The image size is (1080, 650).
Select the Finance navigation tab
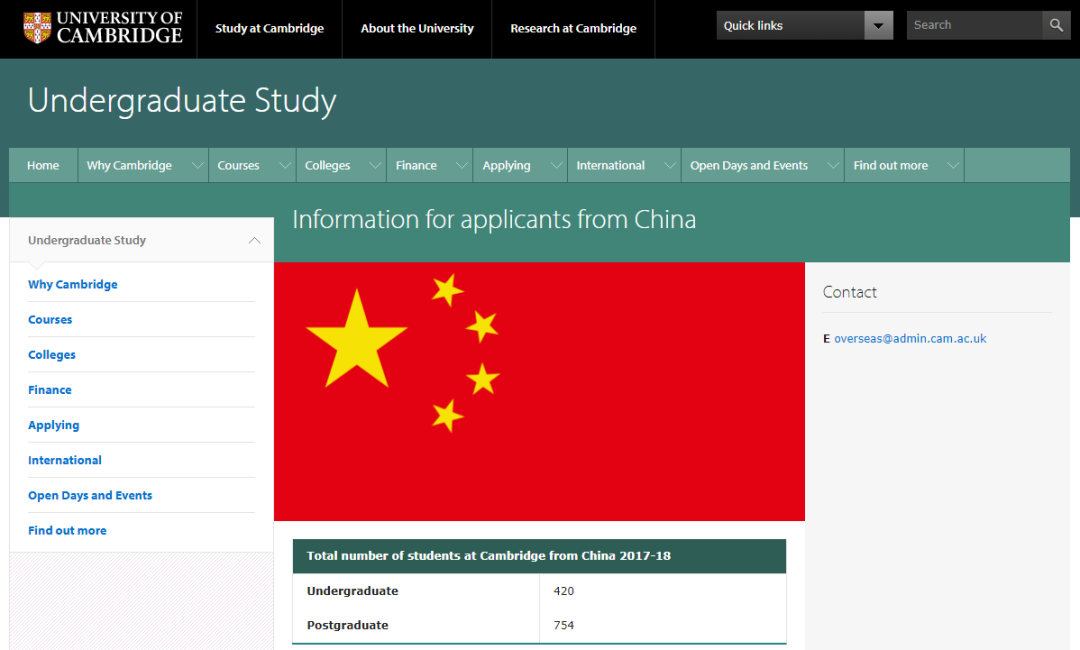(x=416, y=165)
